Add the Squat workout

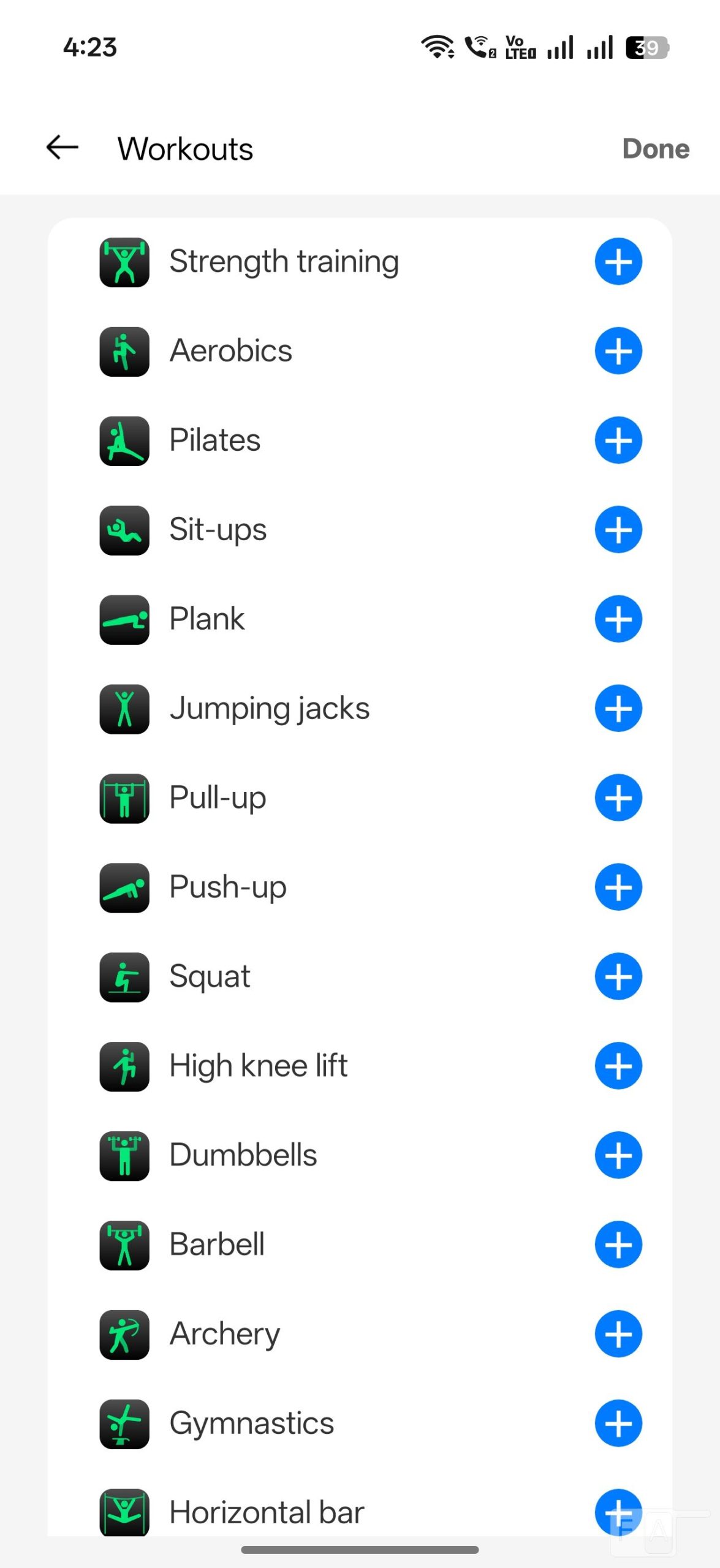pyautogui.click(x=618, y=976)
